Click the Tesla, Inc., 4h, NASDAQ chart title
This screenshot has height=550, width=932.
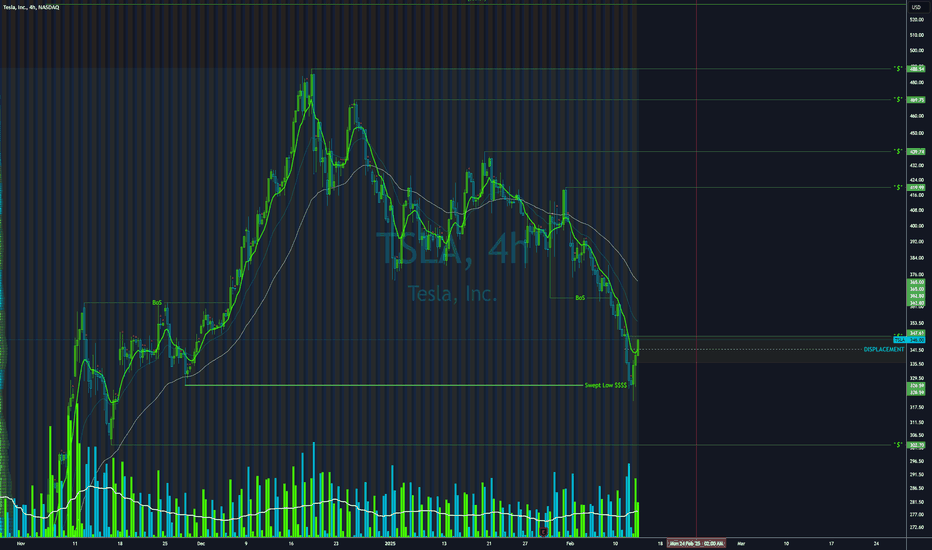[x=31, y=7]
